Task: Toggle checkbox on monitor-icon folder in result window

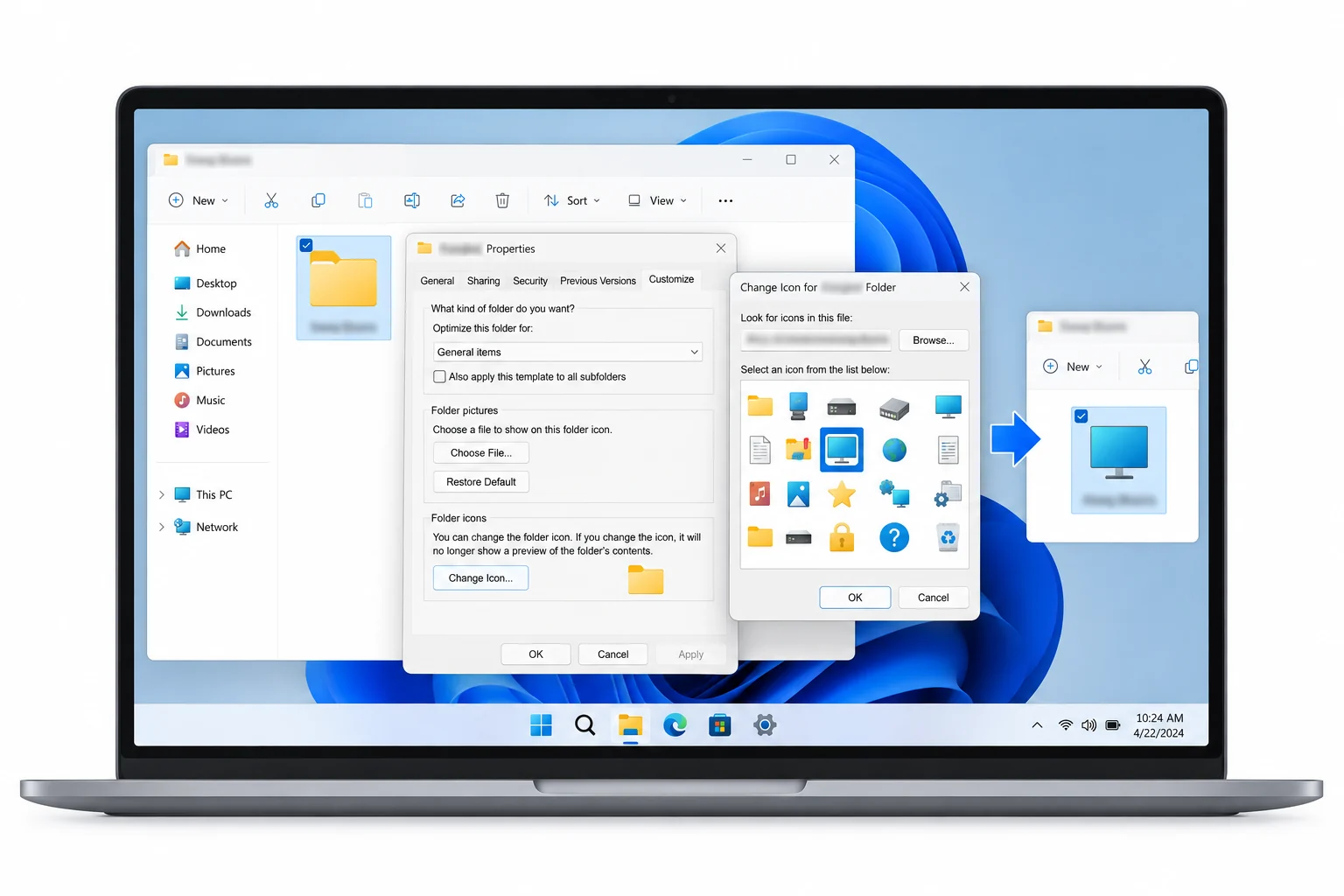Action: tap(1081, 416)
